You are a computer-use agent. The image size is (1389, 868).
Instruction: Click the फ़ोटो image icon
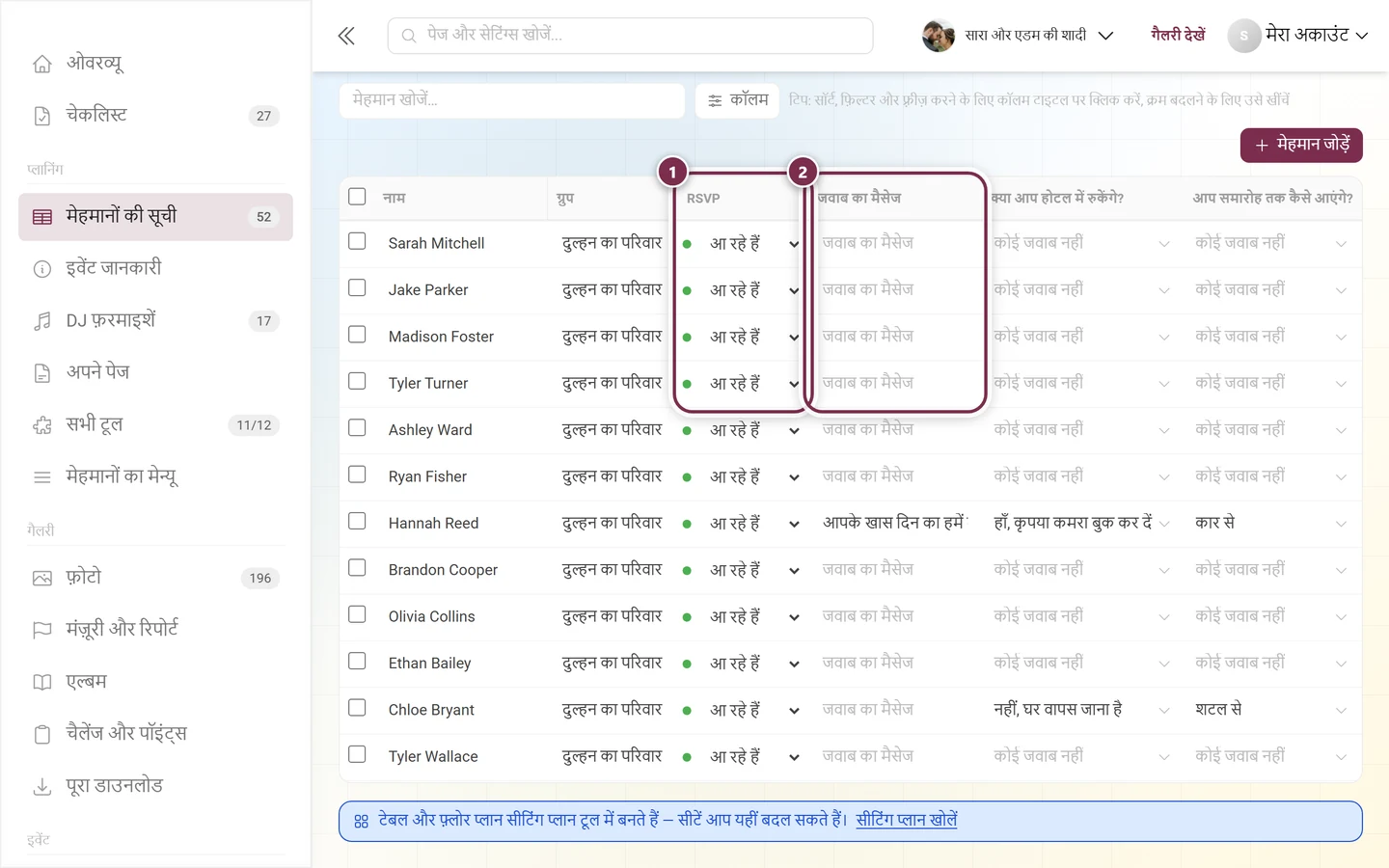42,579
